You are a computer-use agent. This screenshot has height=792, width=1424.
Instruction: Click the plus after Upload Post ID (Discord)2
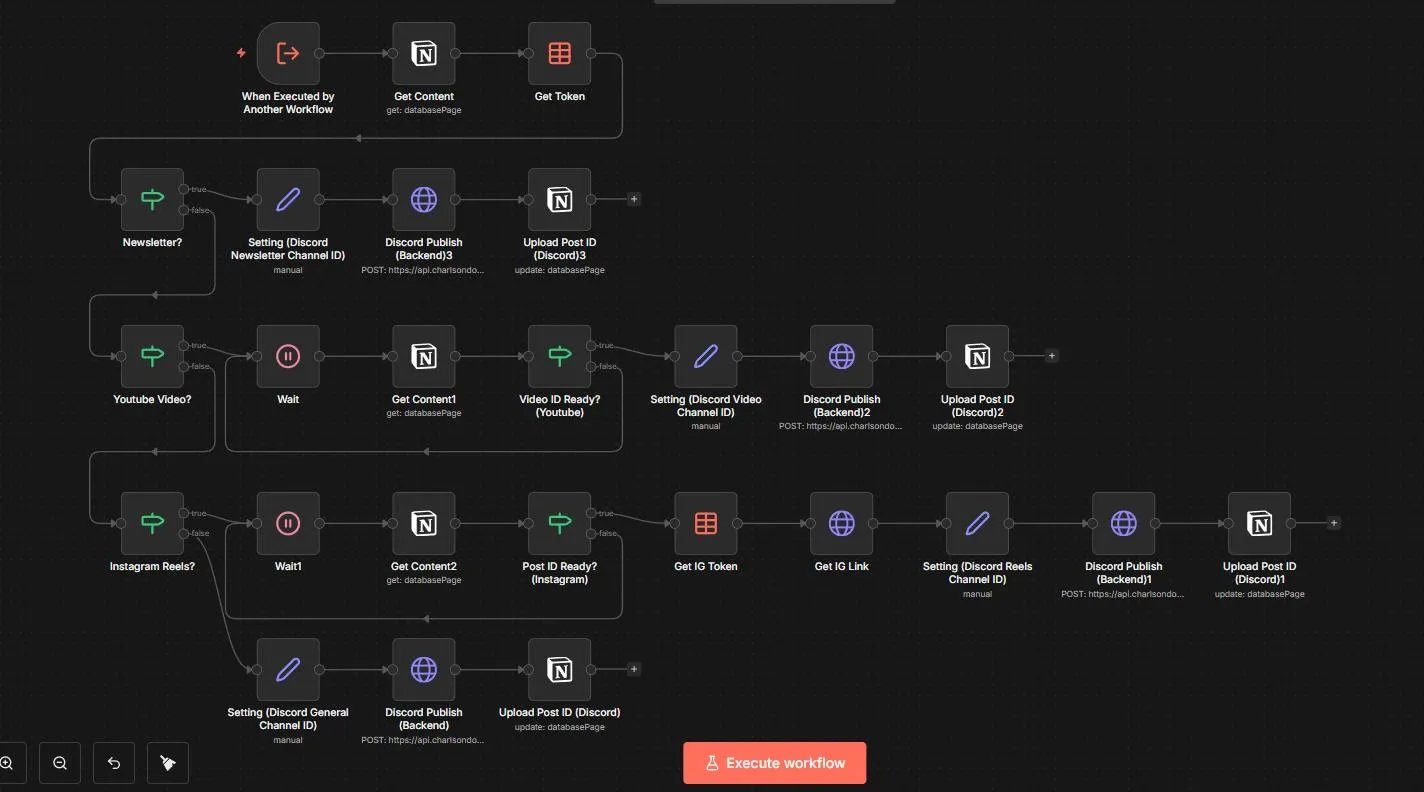point(1051,355)
